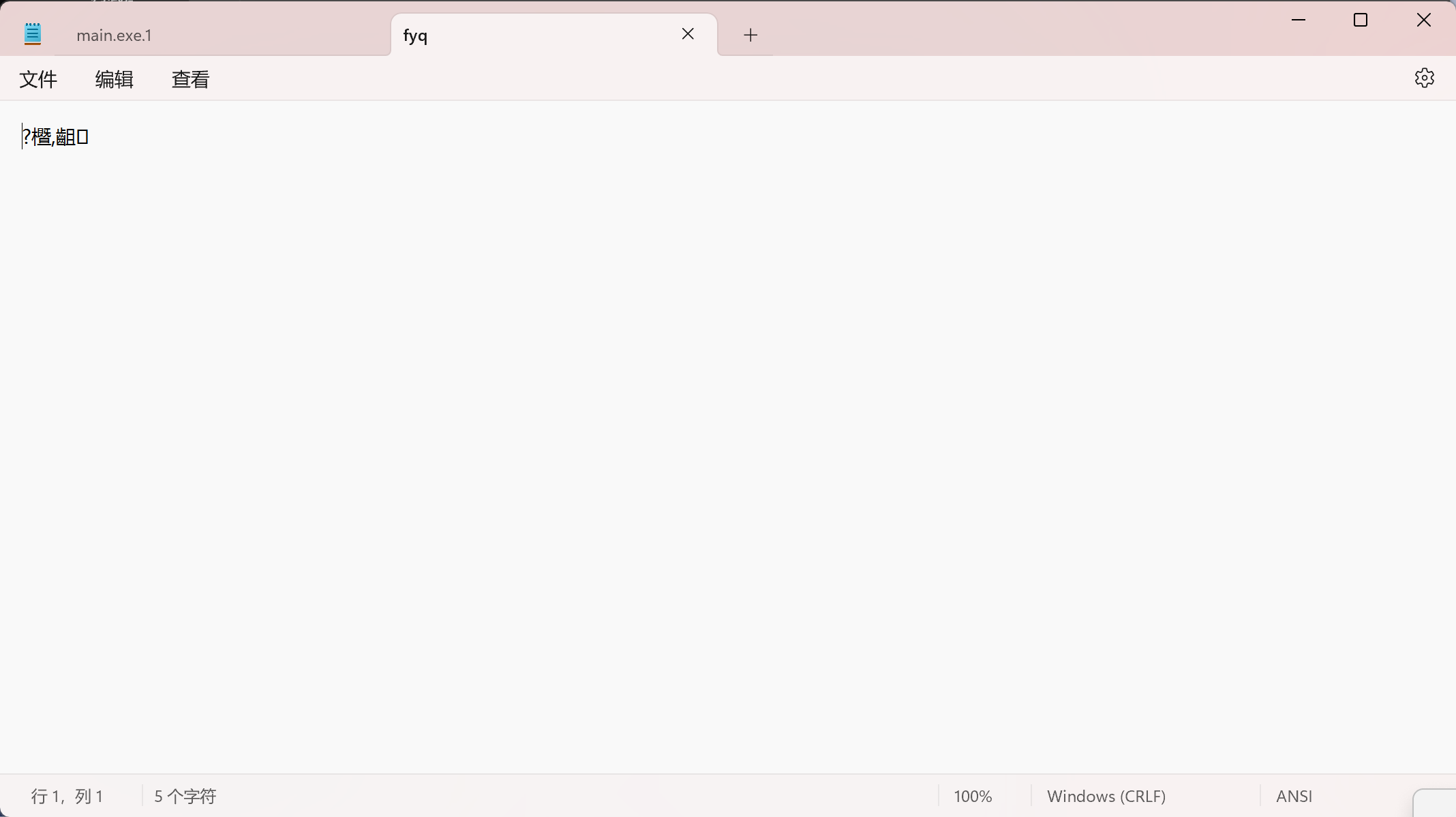Maximize the Notepad window
This screenshot has width=1456, height=817.
pyautogui.click(x=1361, y=20)
